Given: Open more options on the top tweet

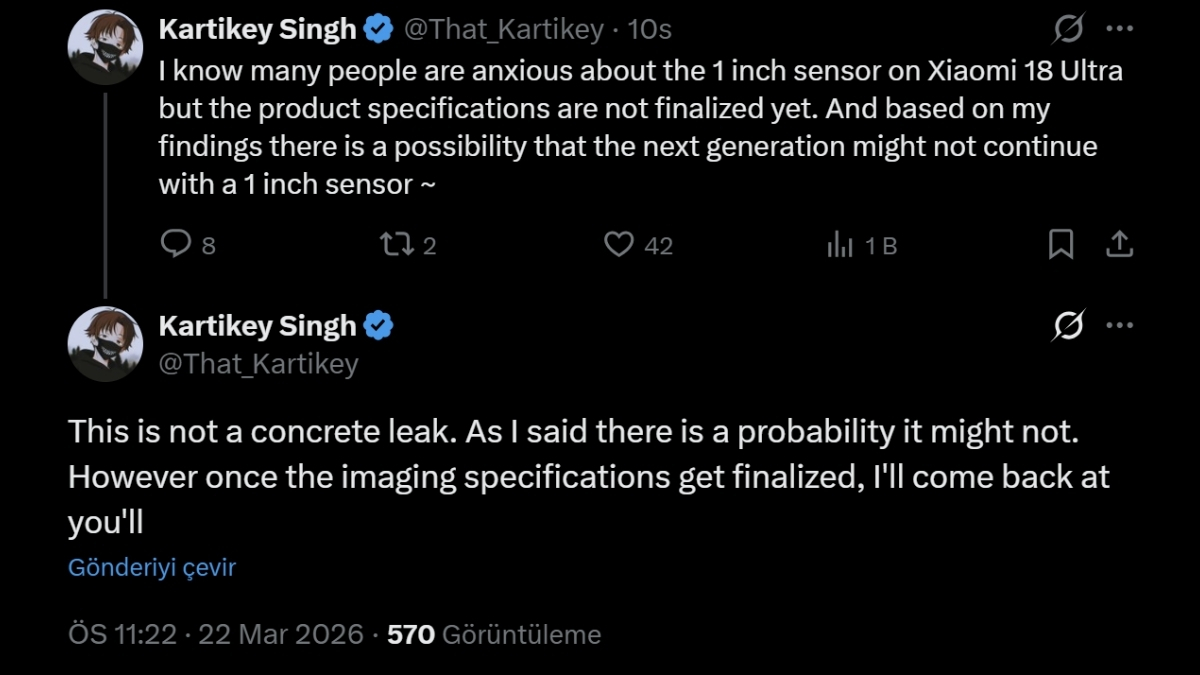Looking at the screenshot, I should [1120, 31].
